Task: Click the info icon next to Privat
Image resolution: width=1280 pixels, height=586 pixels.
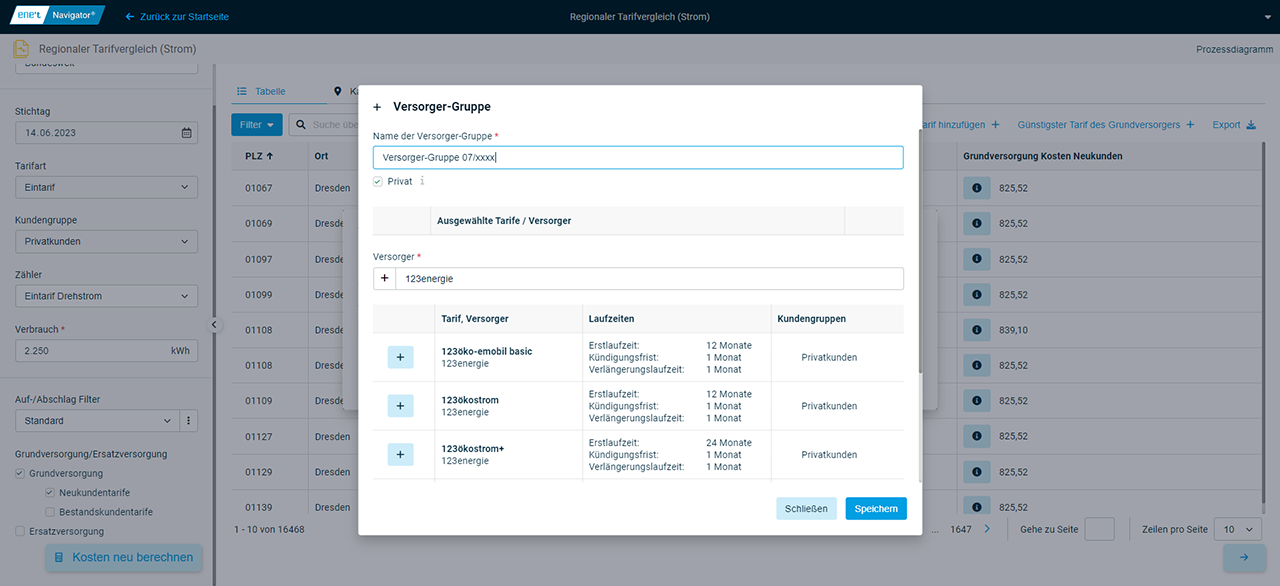Action: (x=422, y=182)
